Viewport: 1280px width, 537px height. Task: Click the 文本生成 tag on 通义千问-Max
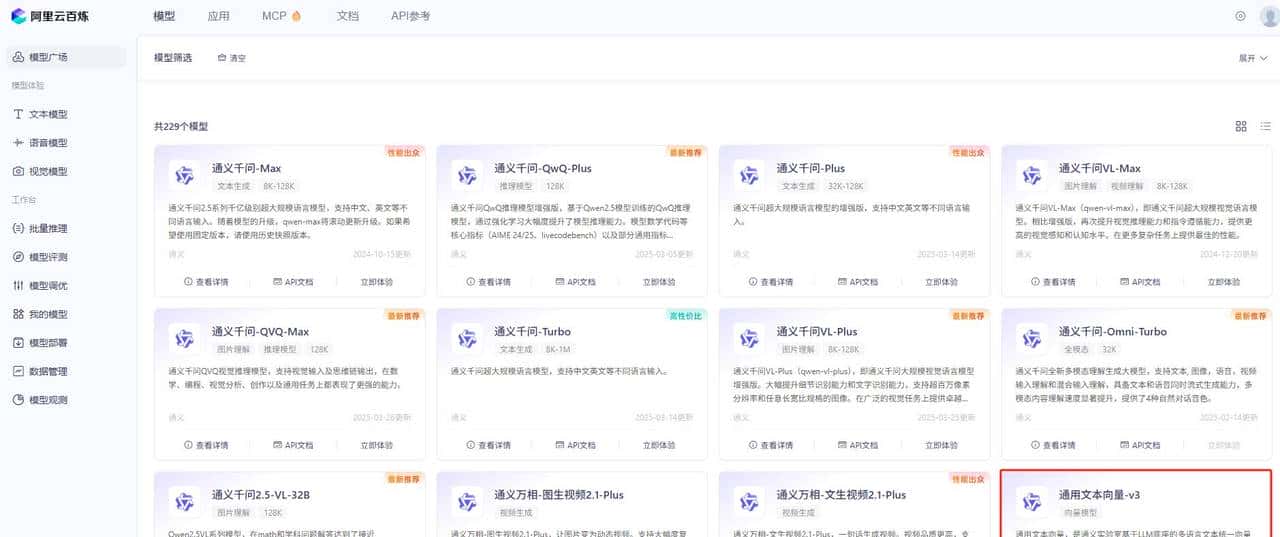[232, 186]
